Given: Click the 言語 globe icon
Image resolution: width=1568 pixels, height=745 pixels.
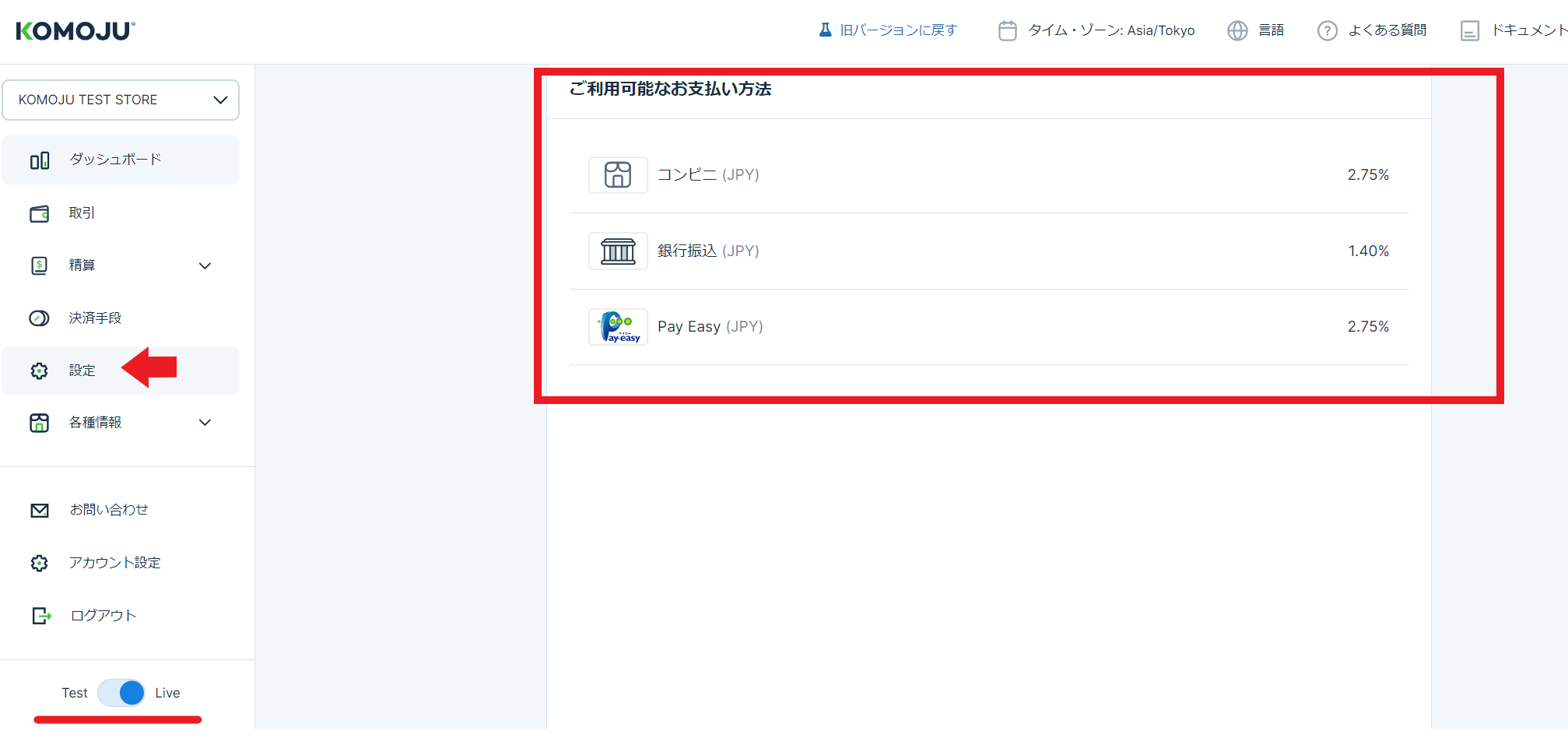Looking at the screenshot, I should [x=1237, y=31].
